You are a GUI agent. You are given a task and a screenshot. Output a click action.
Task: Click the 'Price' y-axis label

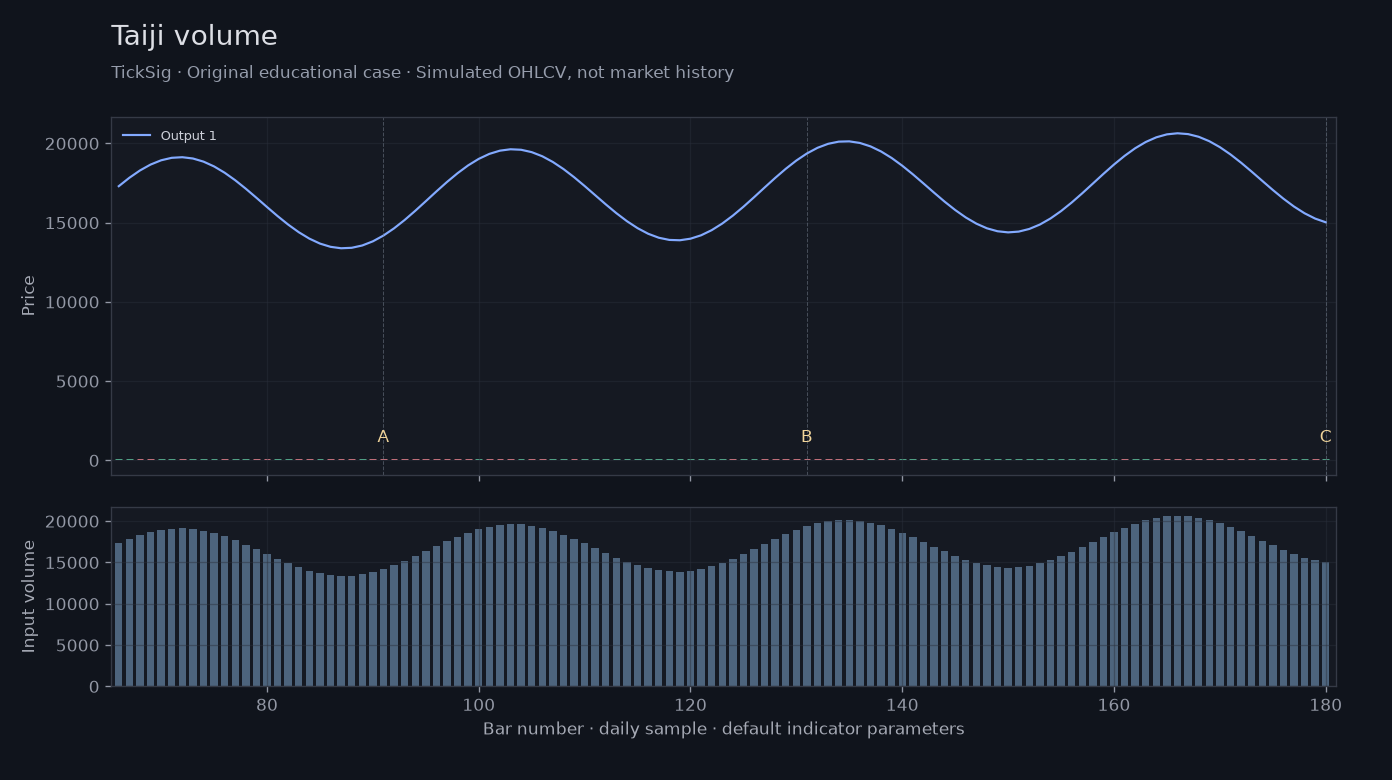click(29, 295)
